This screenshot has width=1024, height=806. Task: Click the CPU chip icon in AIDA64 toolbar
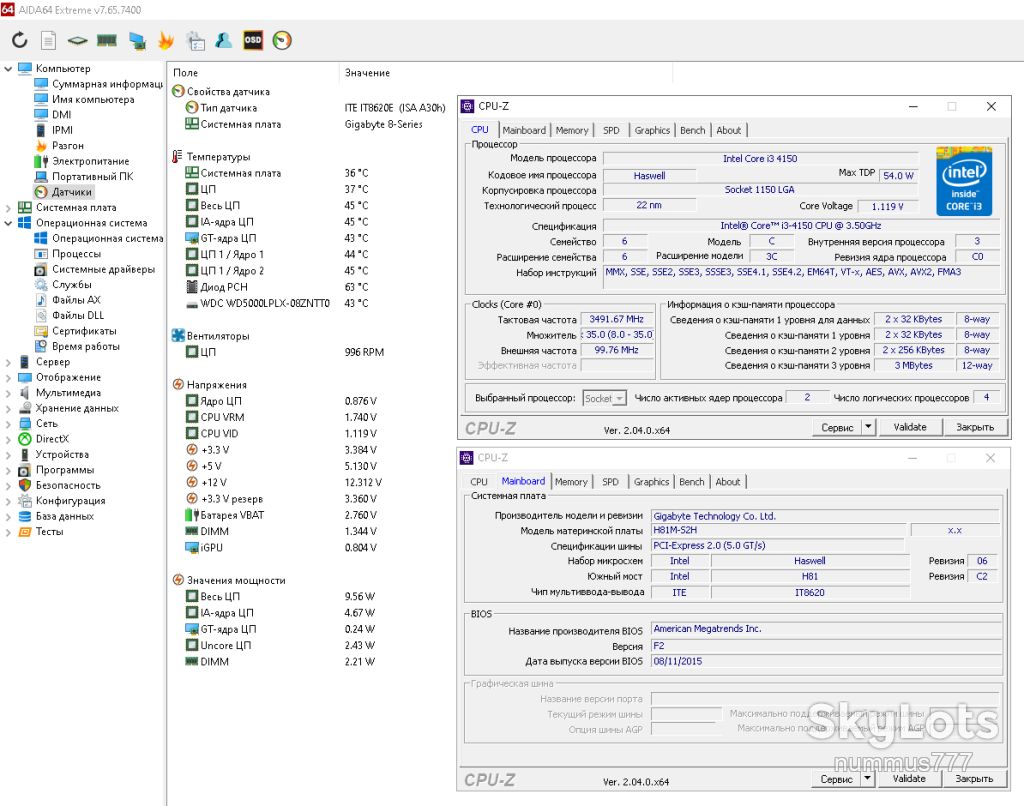coord(77,40)
